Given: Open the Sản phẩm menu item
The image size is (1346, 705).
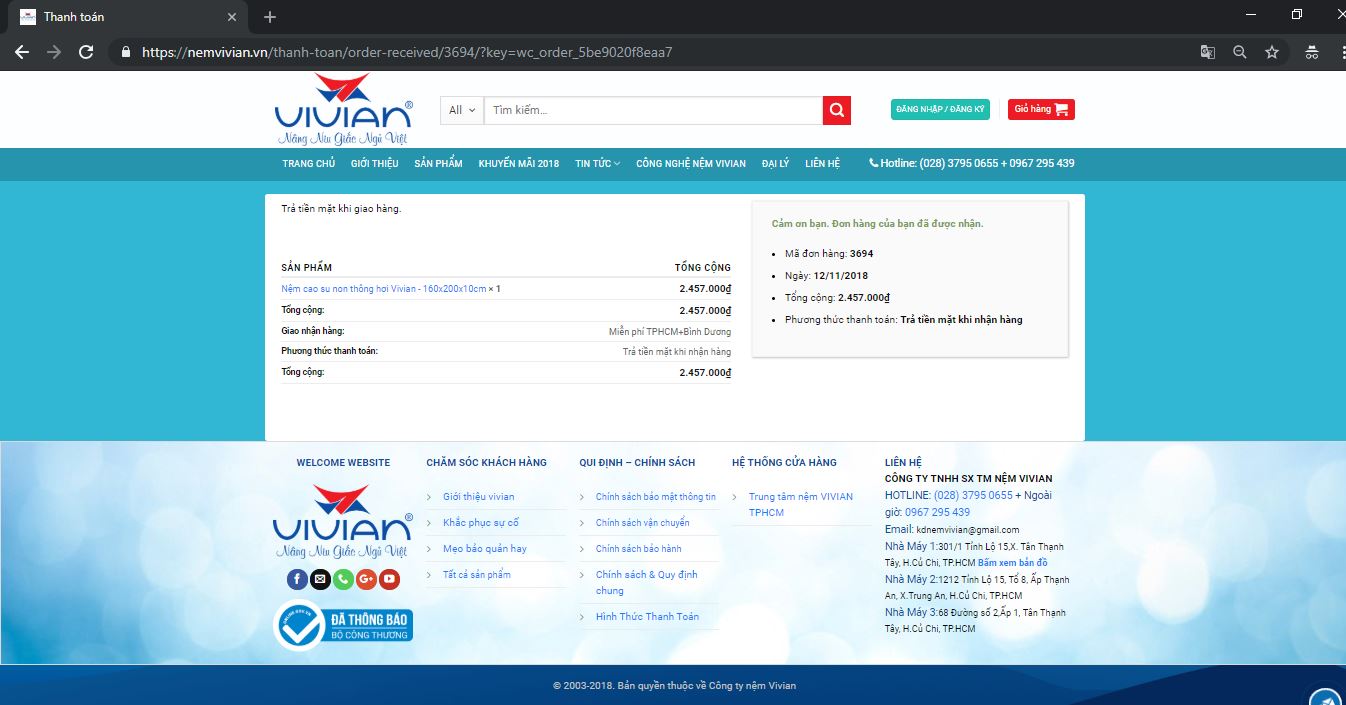Looking at the screenshot, I should coord(438,163).
